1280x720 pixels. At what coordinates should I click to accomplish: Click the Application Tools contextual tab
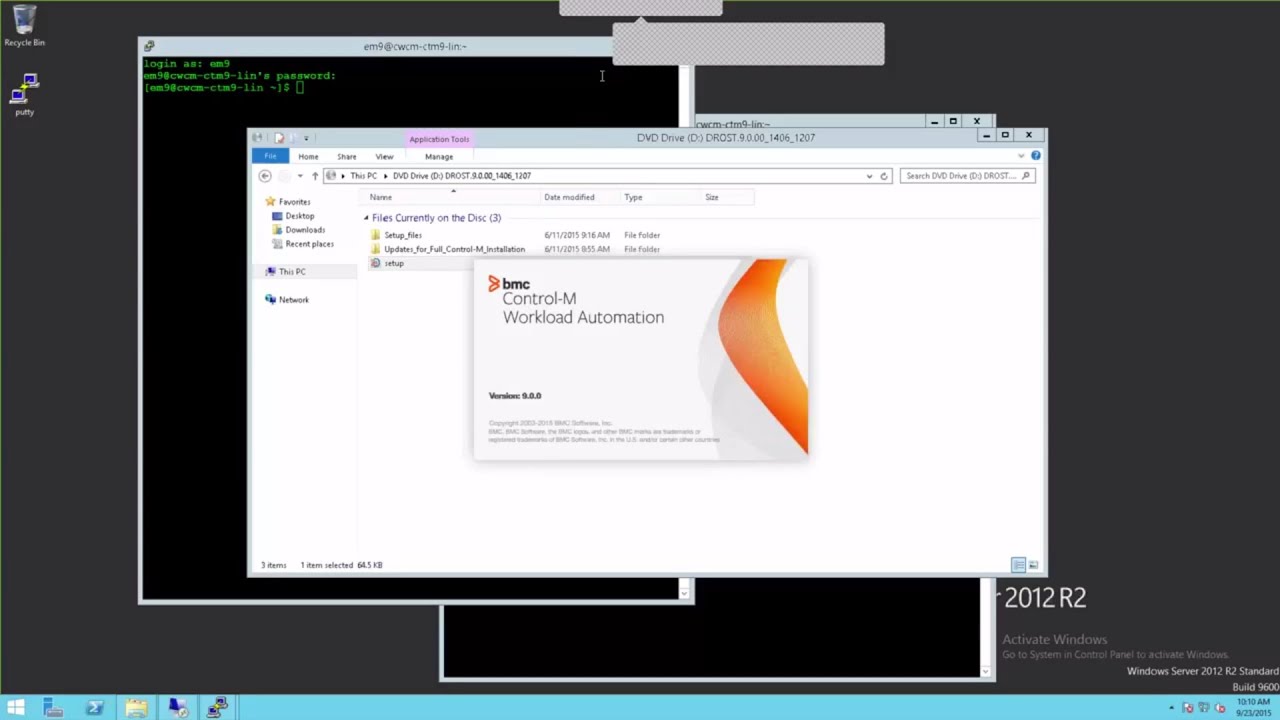pyautogui.click(x=439, y=139)
